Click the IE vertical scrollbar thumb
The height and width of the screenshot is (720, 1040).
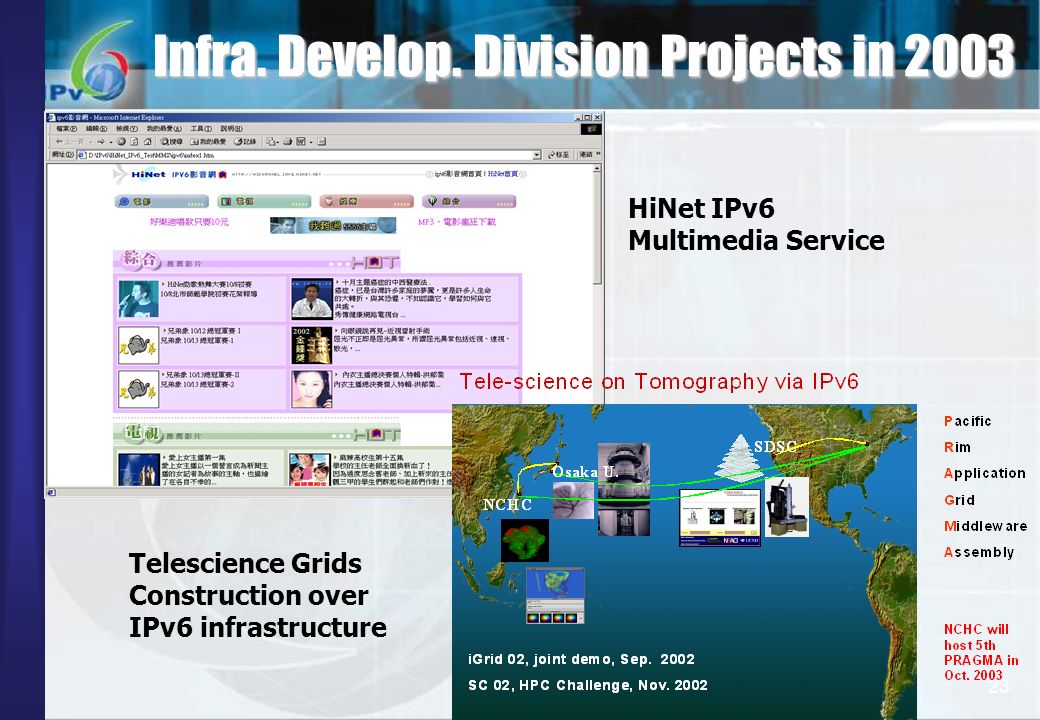(597, 229)
